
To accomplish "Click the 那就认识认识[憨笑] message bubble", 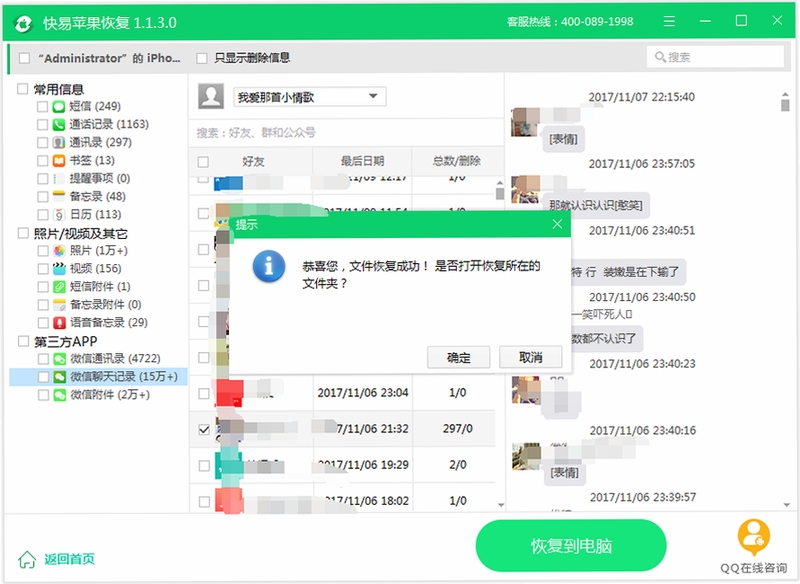I will pos(596,205).
